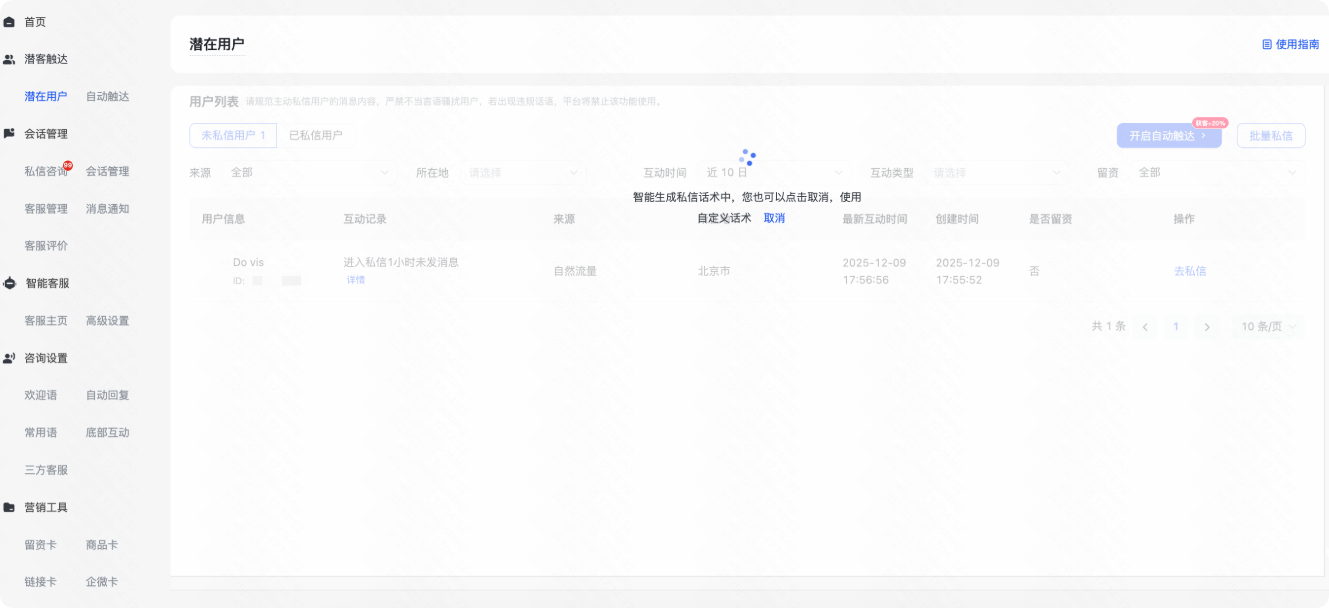The height and width of the screenshot is (608, 1329).
Task: Go to next page arrow
Action: [x=1207, y=327]
